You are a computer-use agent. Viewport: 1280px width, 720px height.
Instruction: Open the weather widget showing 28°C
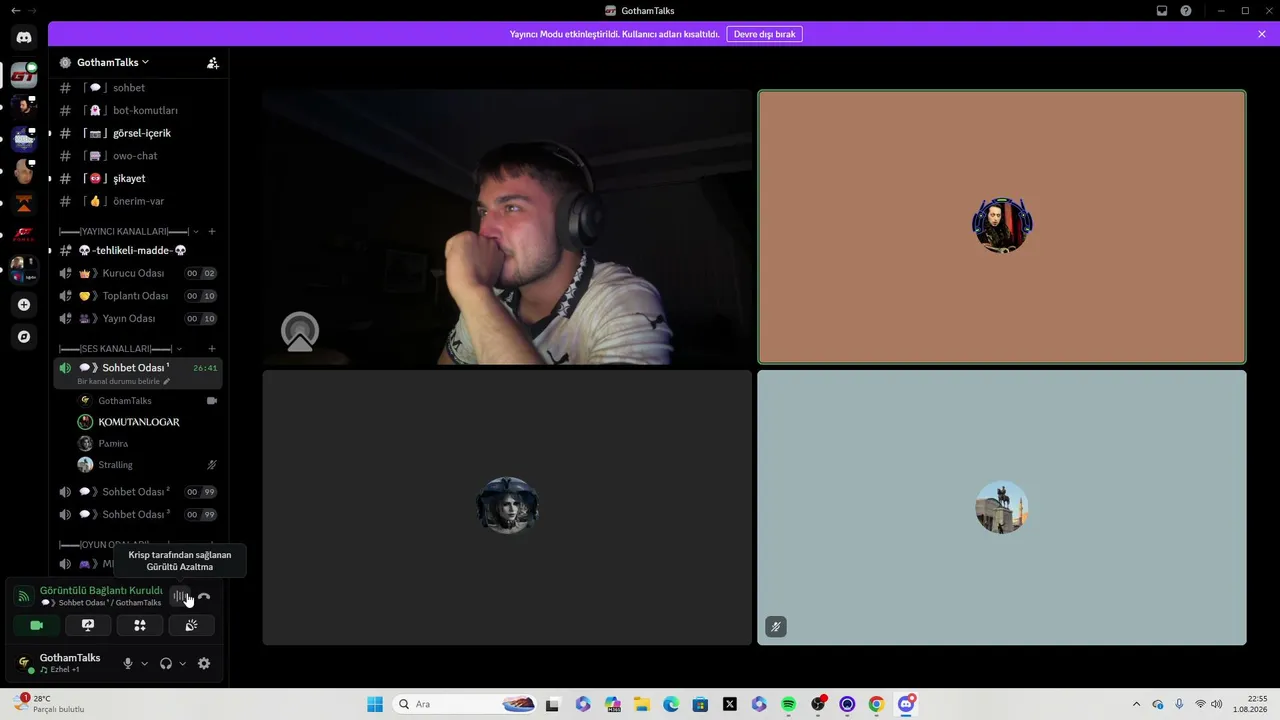click(x=49, y=704)
